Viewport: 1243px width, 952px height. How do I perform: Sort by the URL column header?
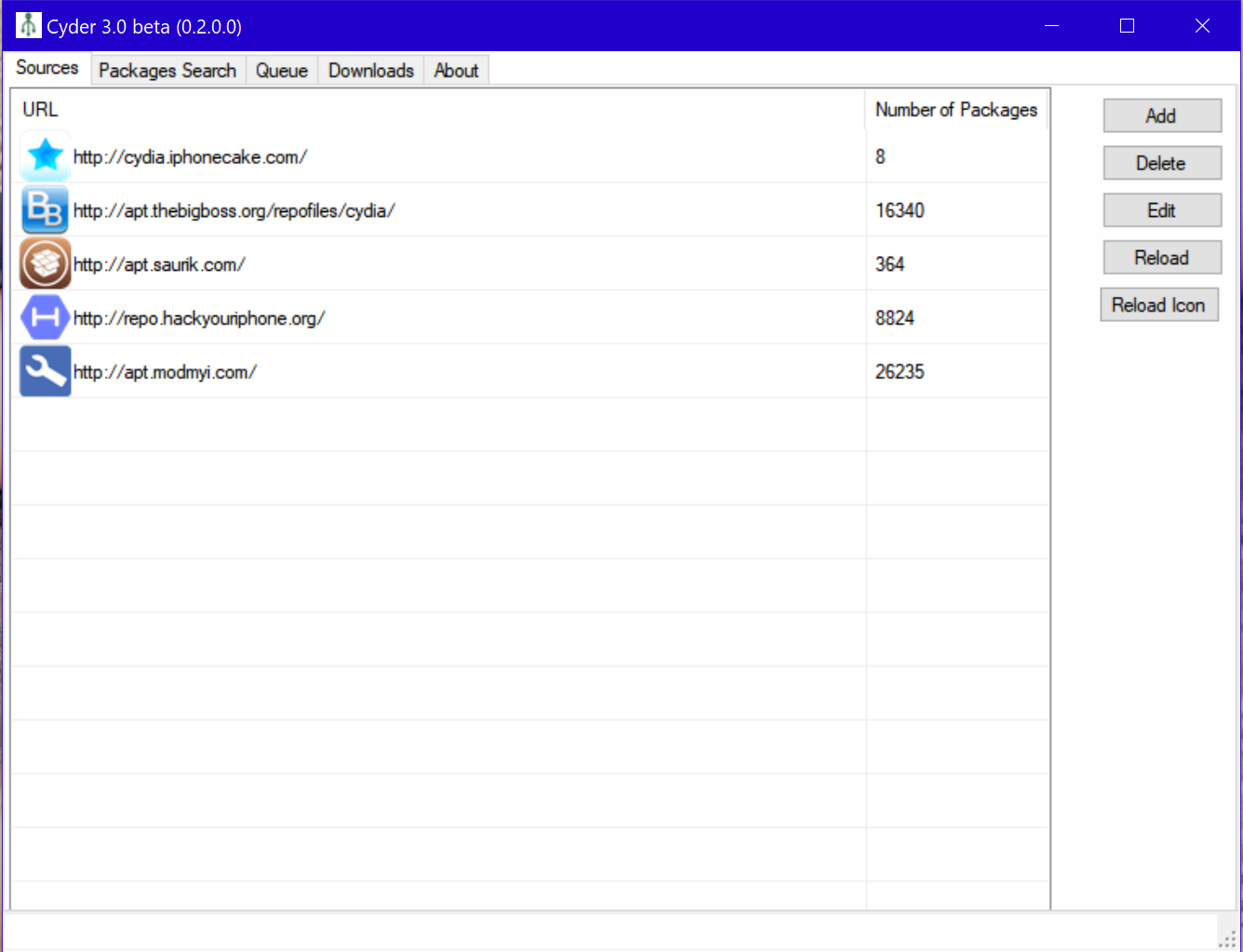pos(438,110)
